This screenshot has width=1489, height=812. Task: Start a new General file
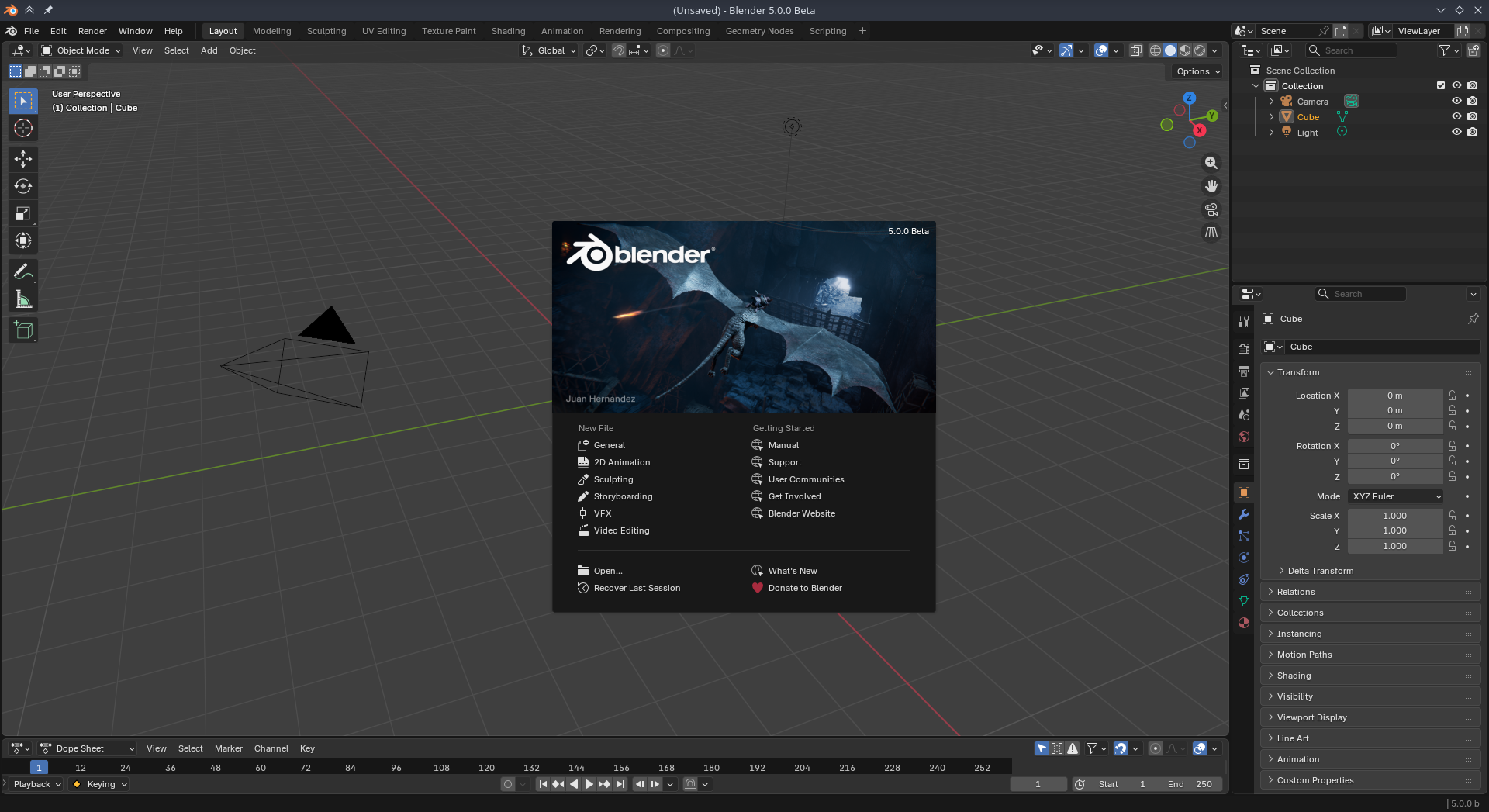click(x=609, y=445)
